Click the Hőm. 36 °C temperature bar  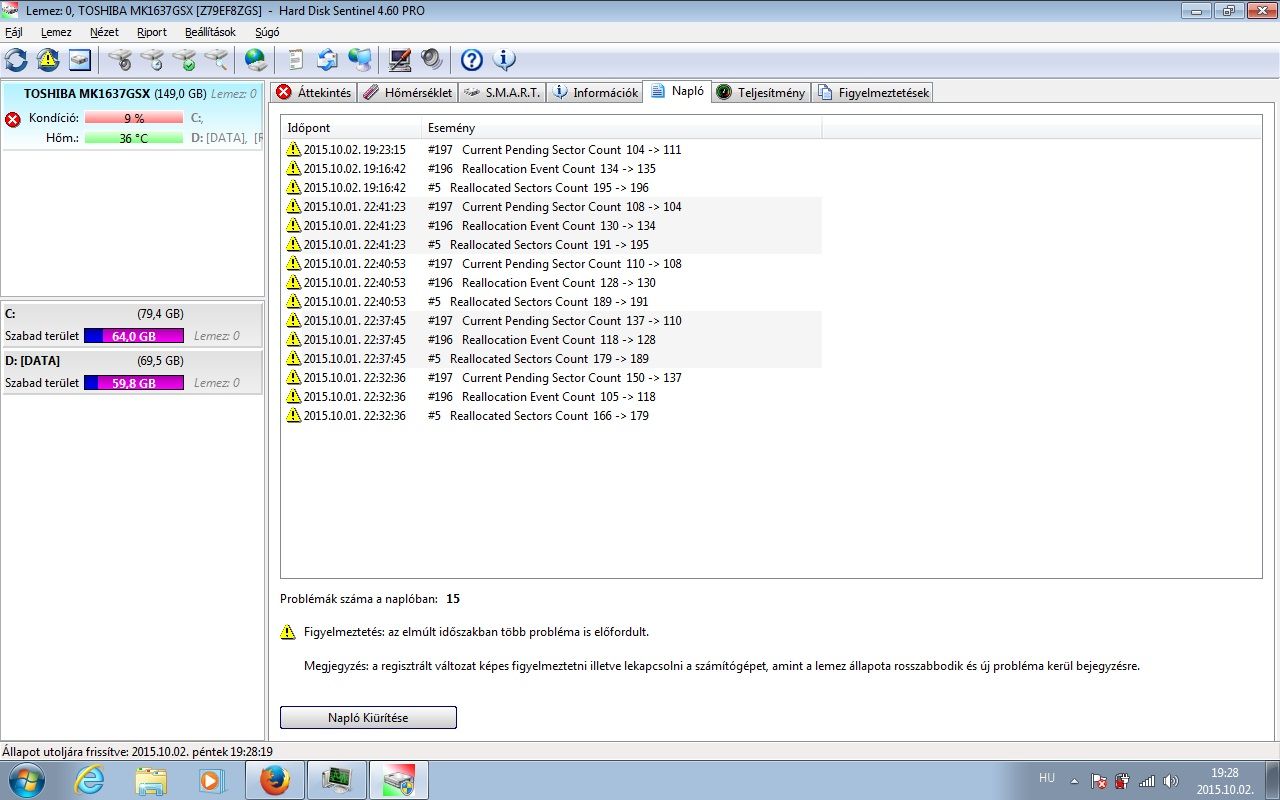[134, 137]
